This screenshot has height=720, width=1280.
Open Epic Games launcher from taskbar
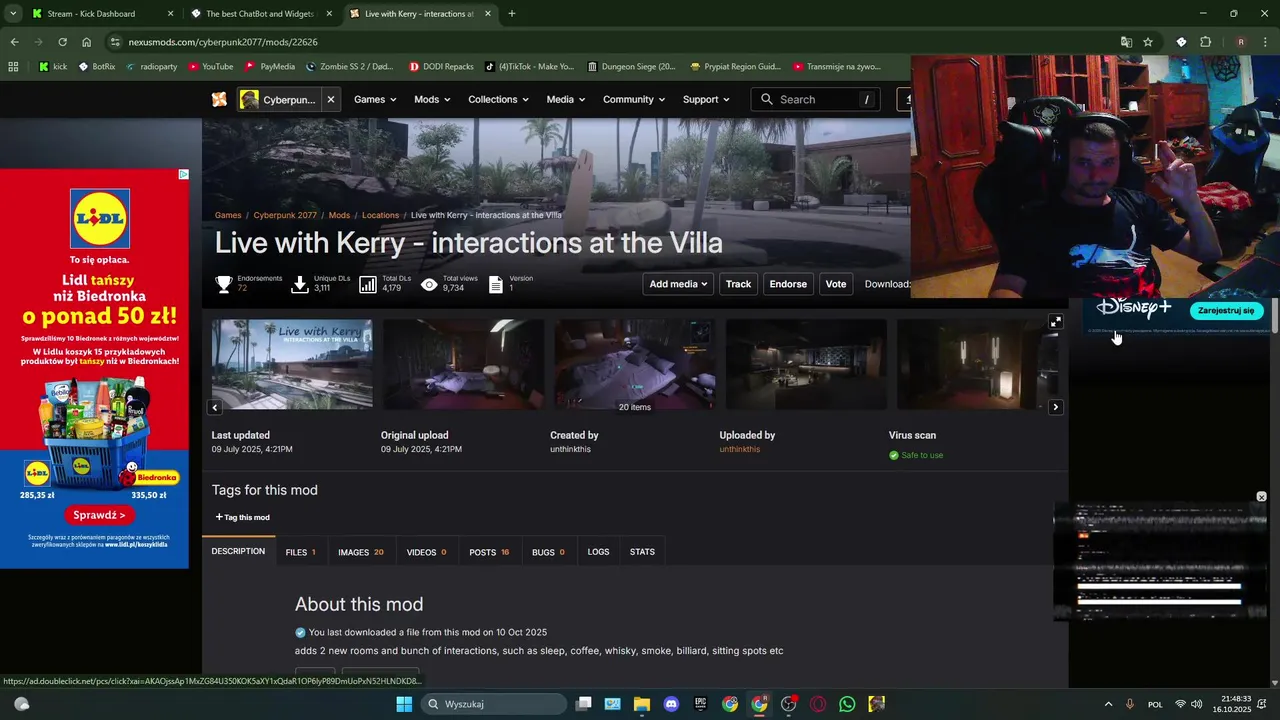coord(701,704)
